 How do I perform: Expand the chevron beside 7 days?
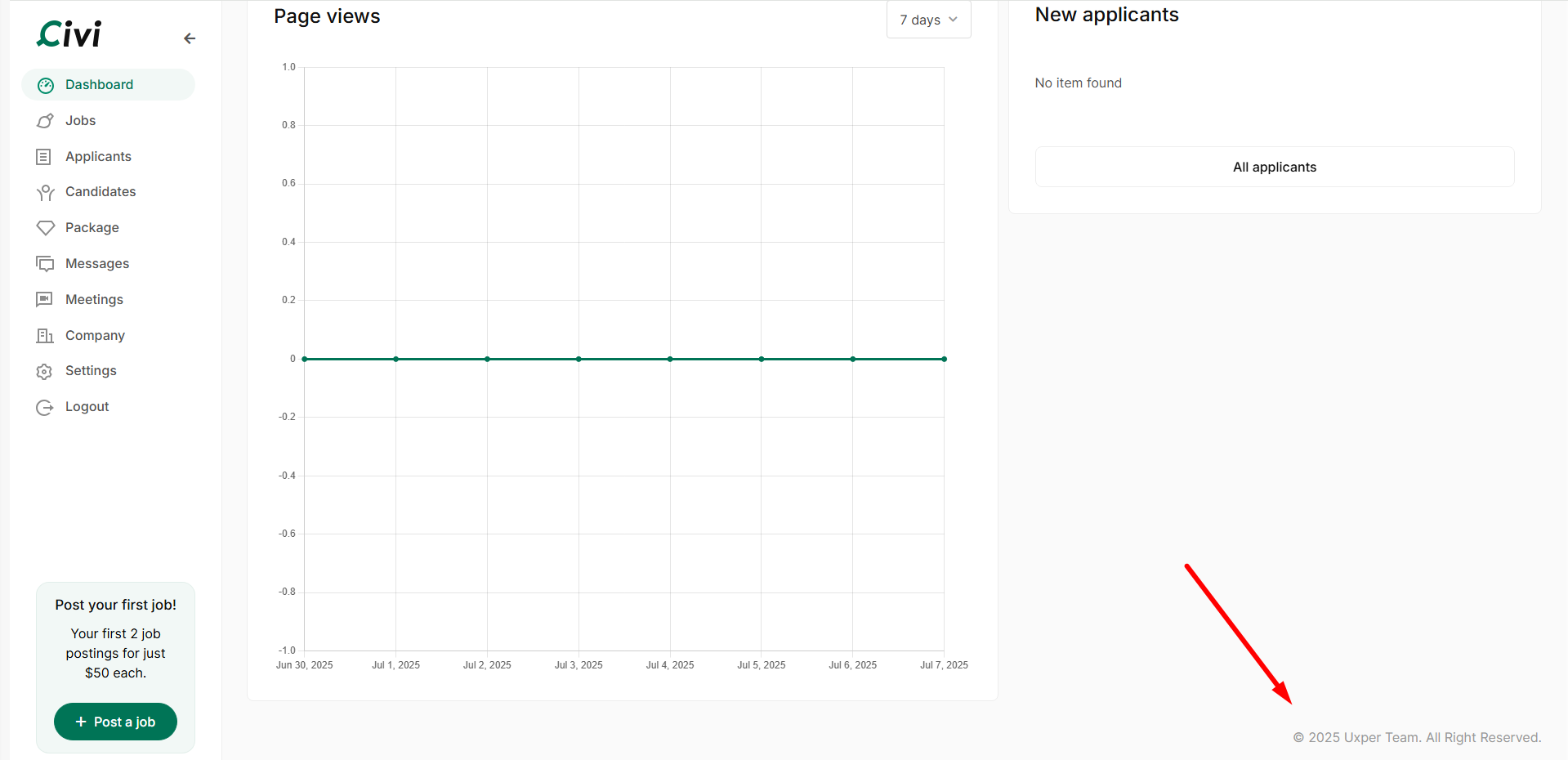pyautogui.click(x=953, y=20)
